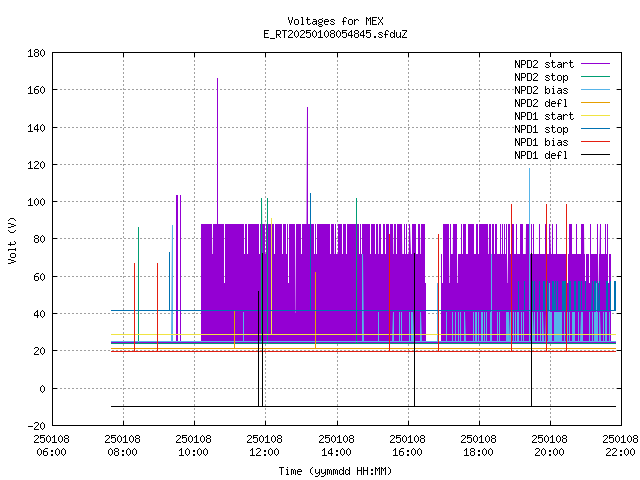Viewport: 640px width, 480px height.
Task: Click the file name E_RT20250108054845.sfduZ
Action: [x=335, y=34]
